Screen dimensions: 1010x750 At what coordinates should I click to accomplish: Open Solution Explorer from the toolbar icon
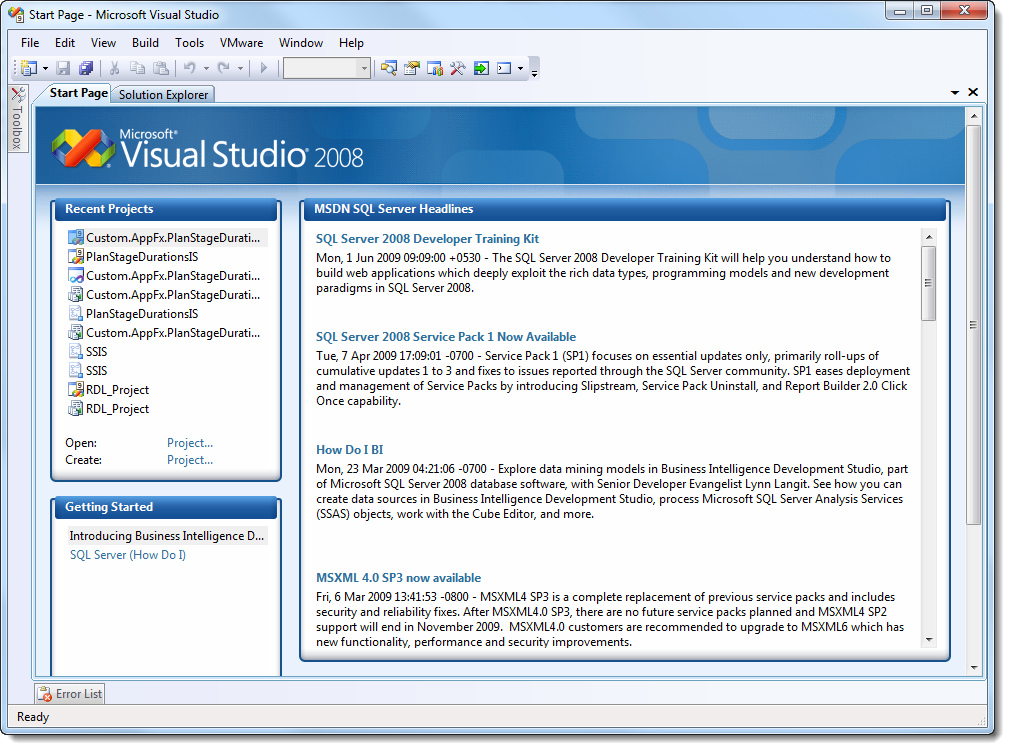389,69
